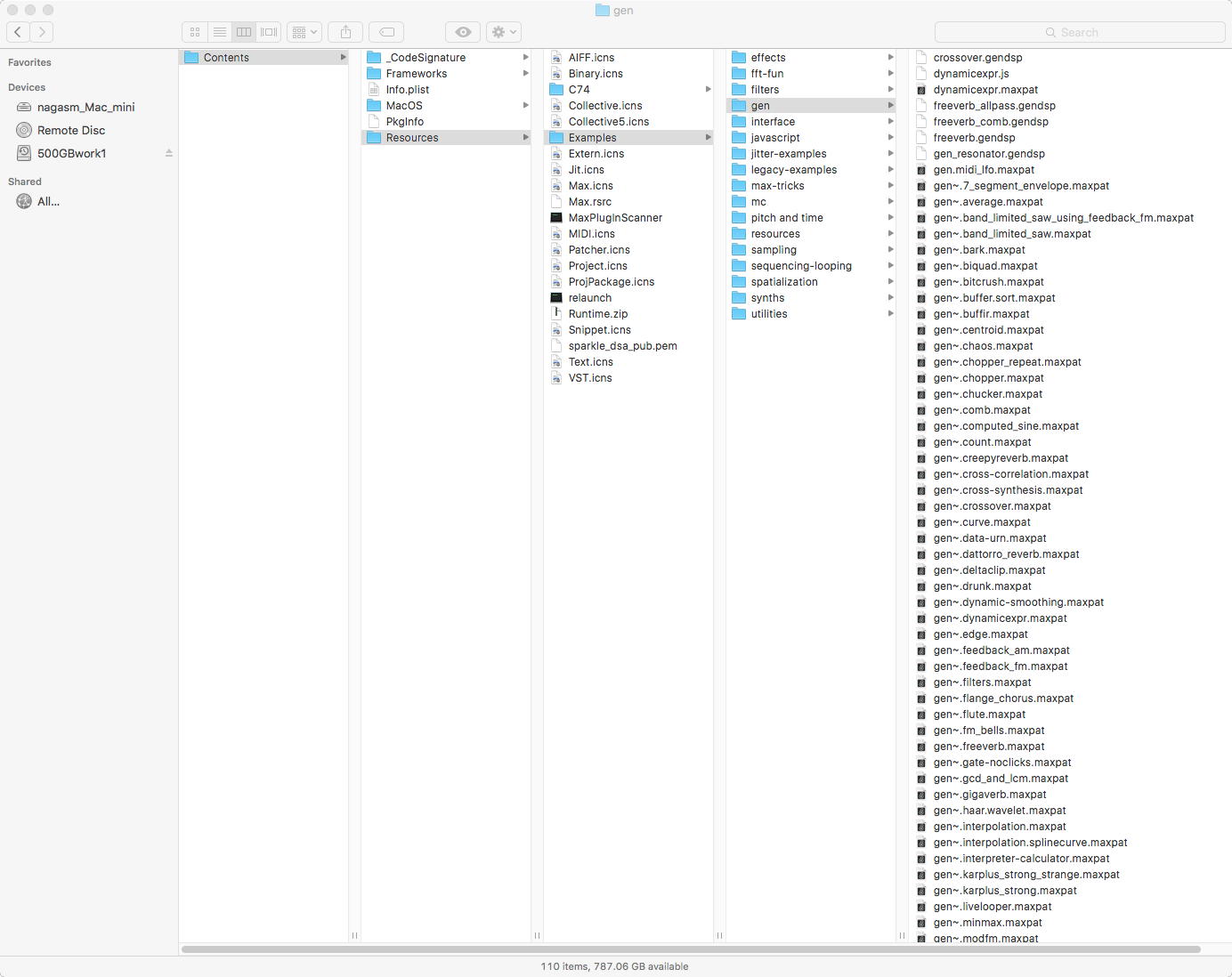
Task: Select the Runtime.zip archive icon
Action: click(x=556, y=313)
